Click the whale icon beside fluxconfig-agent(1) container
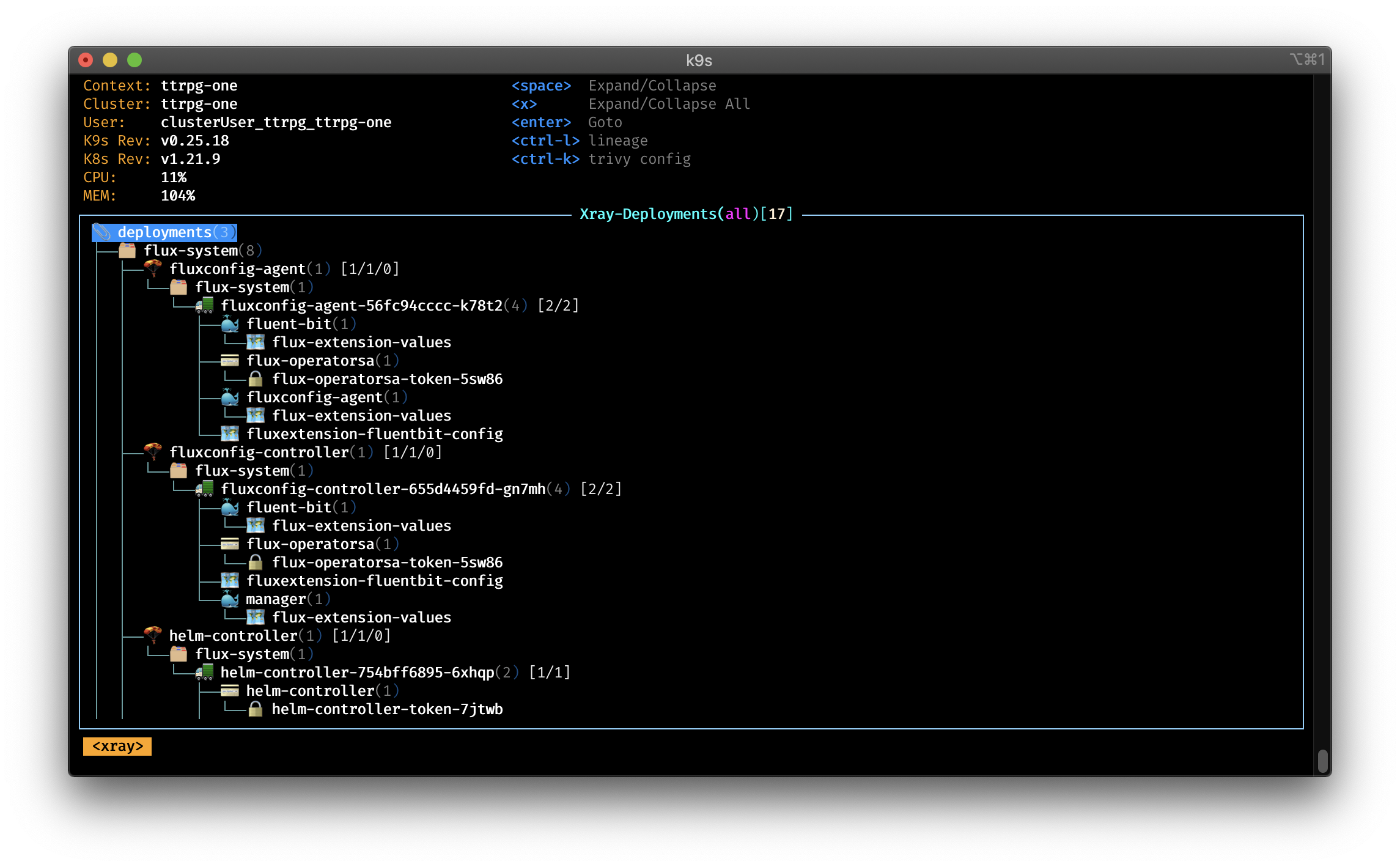 tap(230, 397)
